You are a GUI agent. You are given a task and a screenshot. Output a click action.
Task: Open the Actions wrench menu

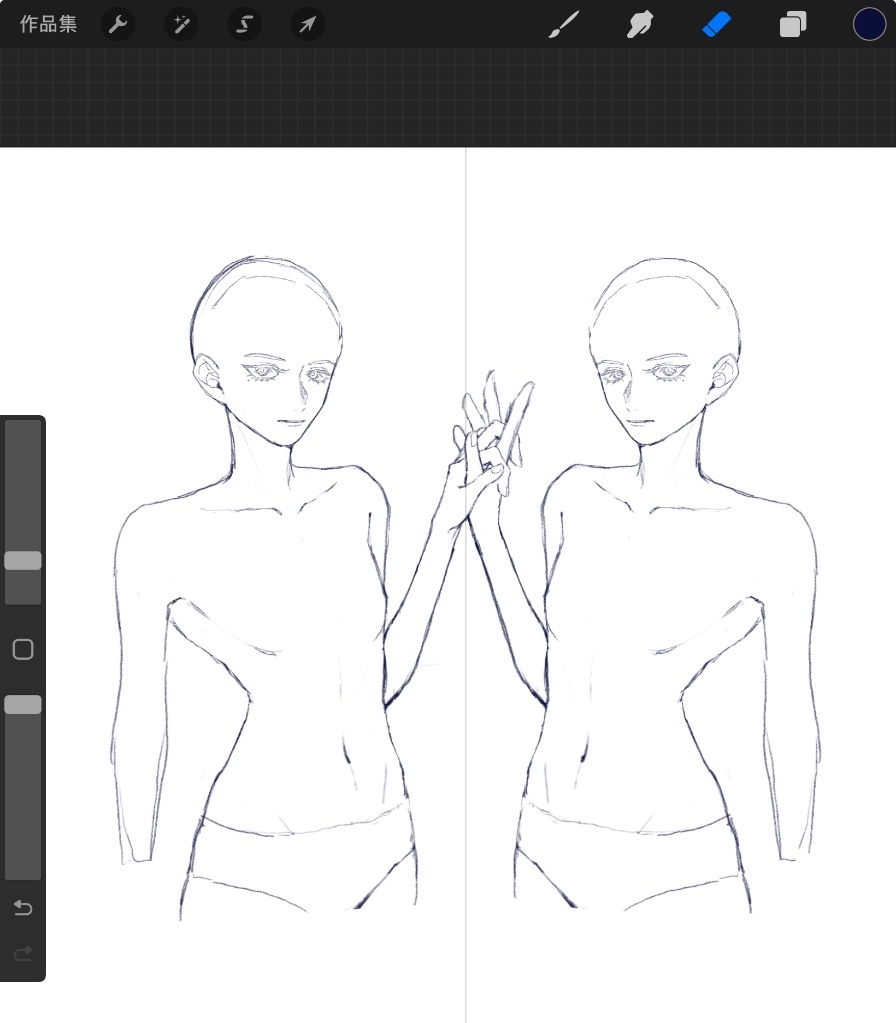pos(118,25)
